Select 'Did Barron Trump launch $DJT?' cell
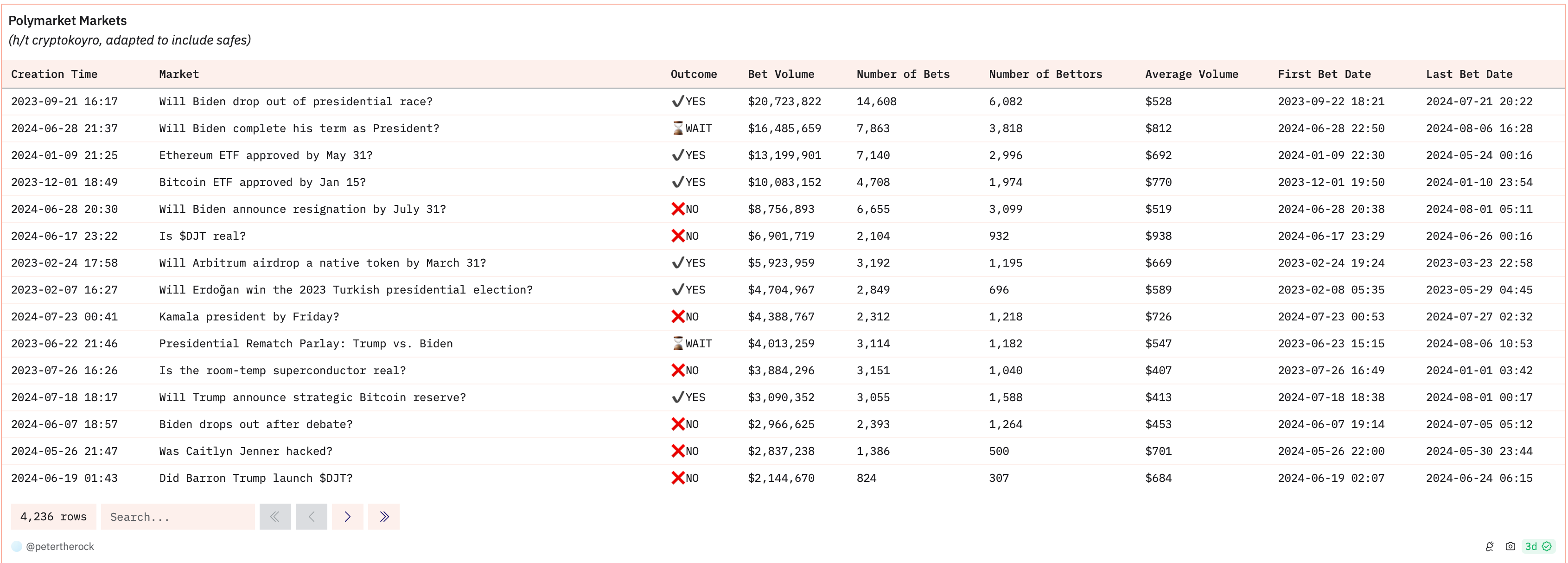The height and width of the screenshot is (563, 1568). (255, 479)
